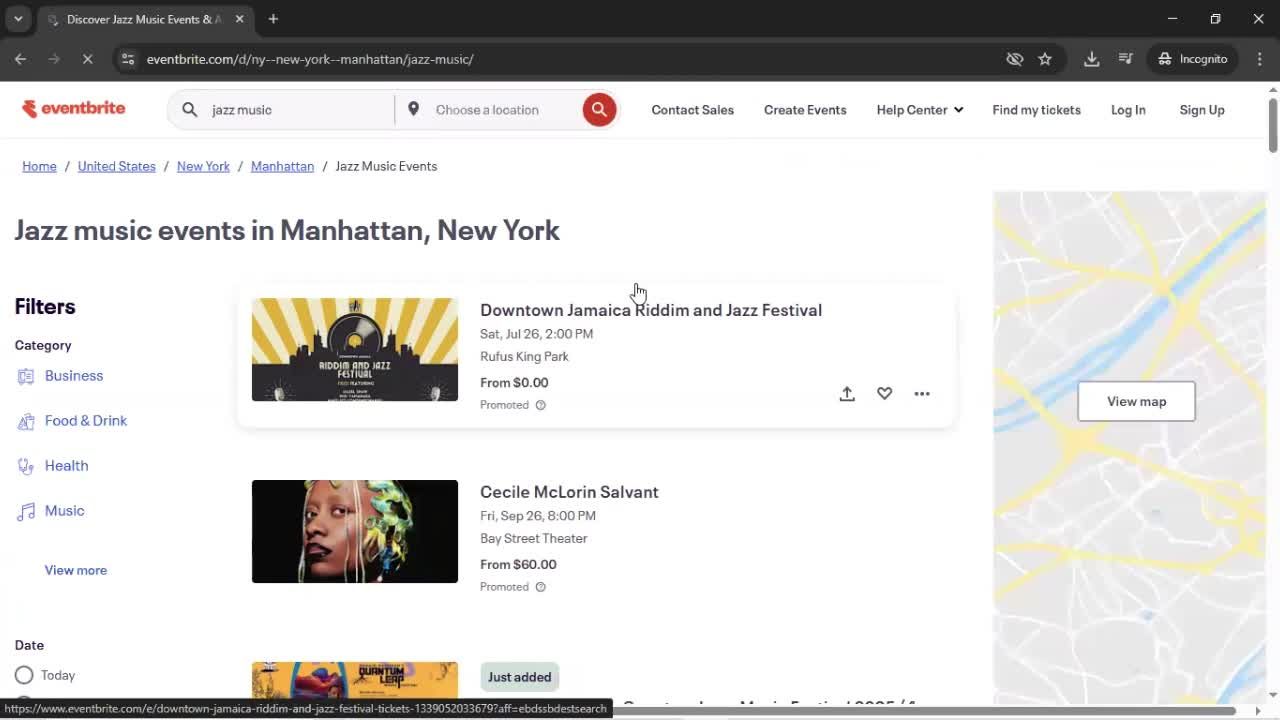Open Chrome menu three dots

1259,59
